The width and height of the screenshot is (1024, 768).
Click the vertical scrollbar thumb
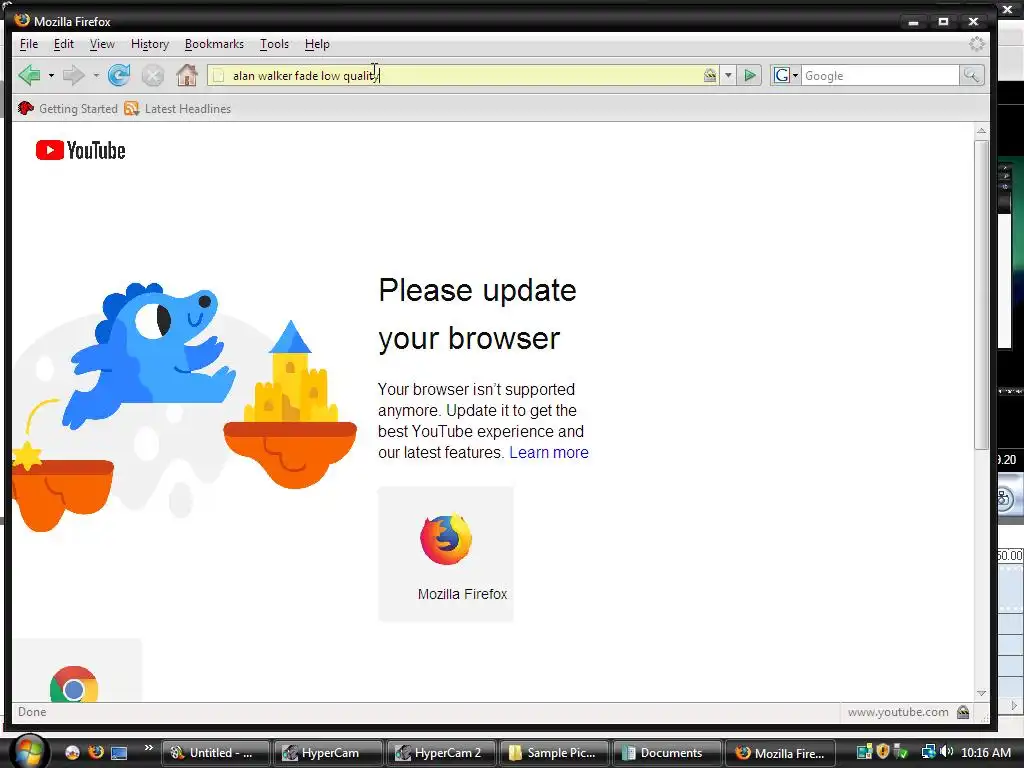(981, 294)
